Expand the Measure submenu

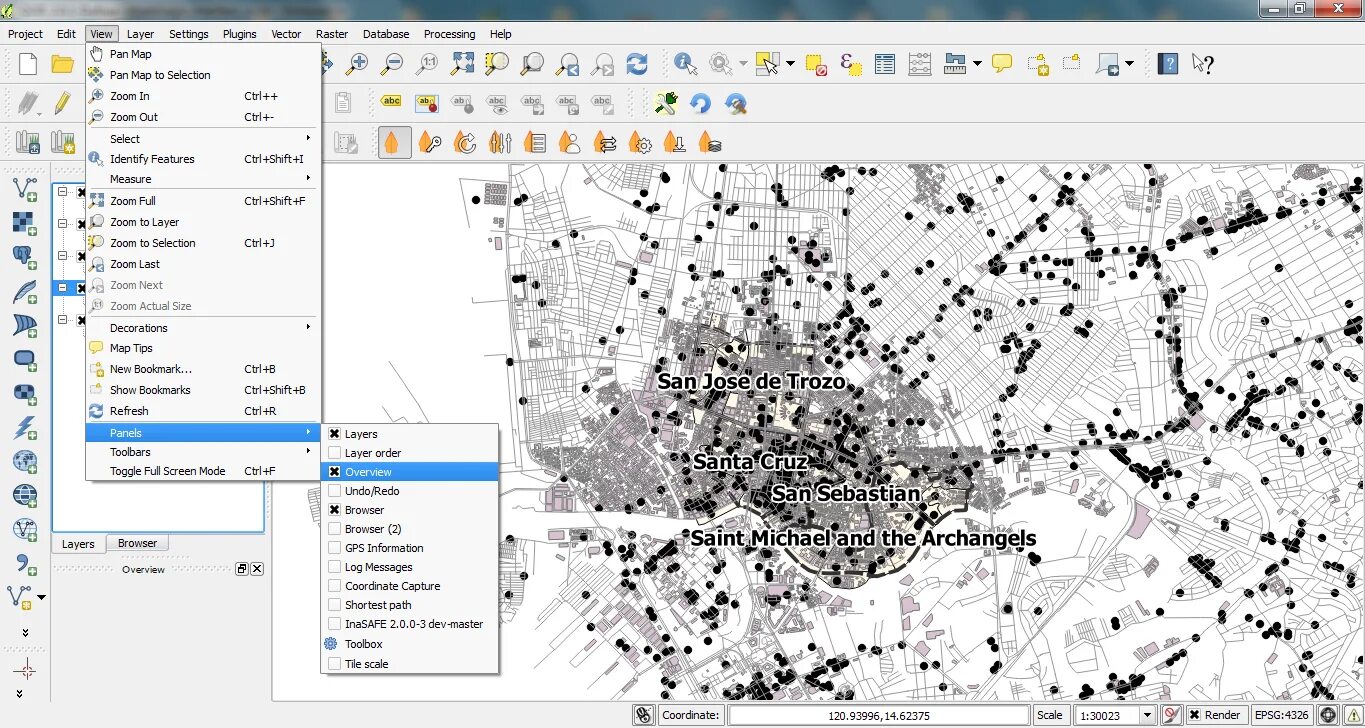203,179
